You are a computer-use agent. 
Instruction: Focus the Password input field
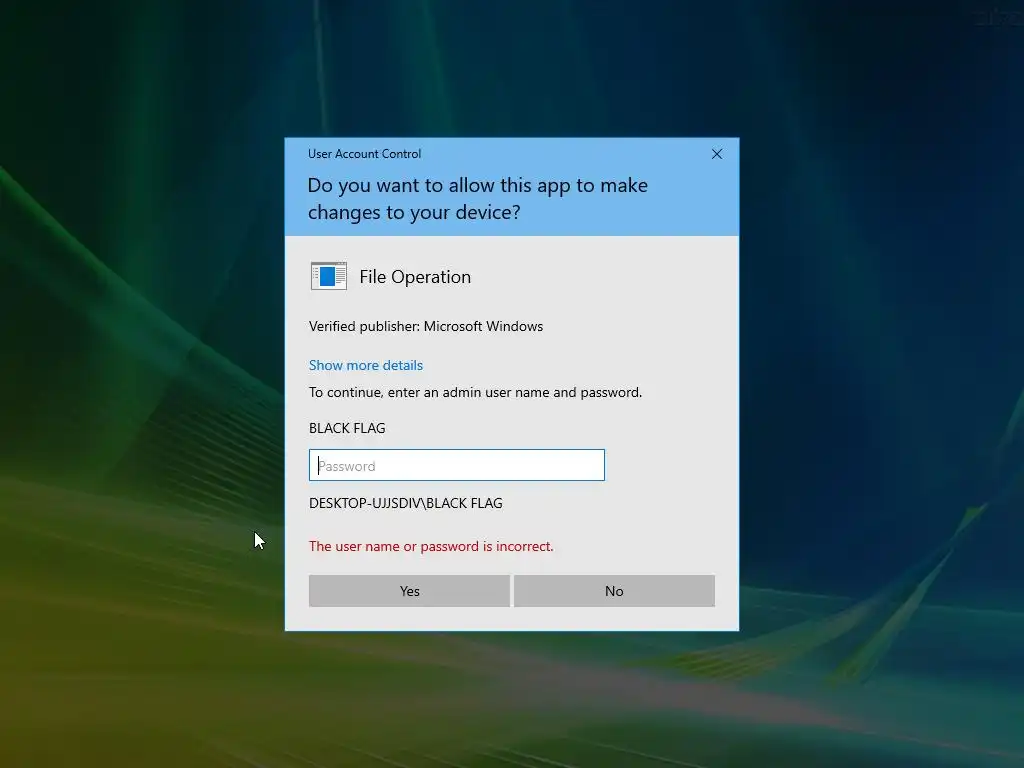[x=456, y=465]
